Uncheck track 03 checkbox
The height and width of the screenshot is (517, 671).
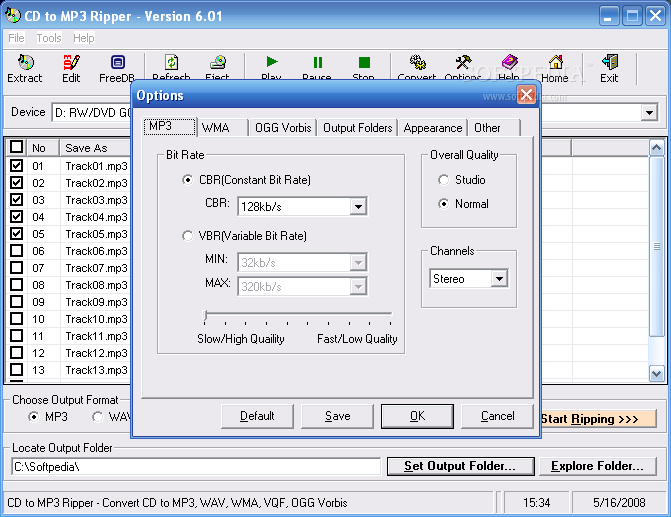16,200
